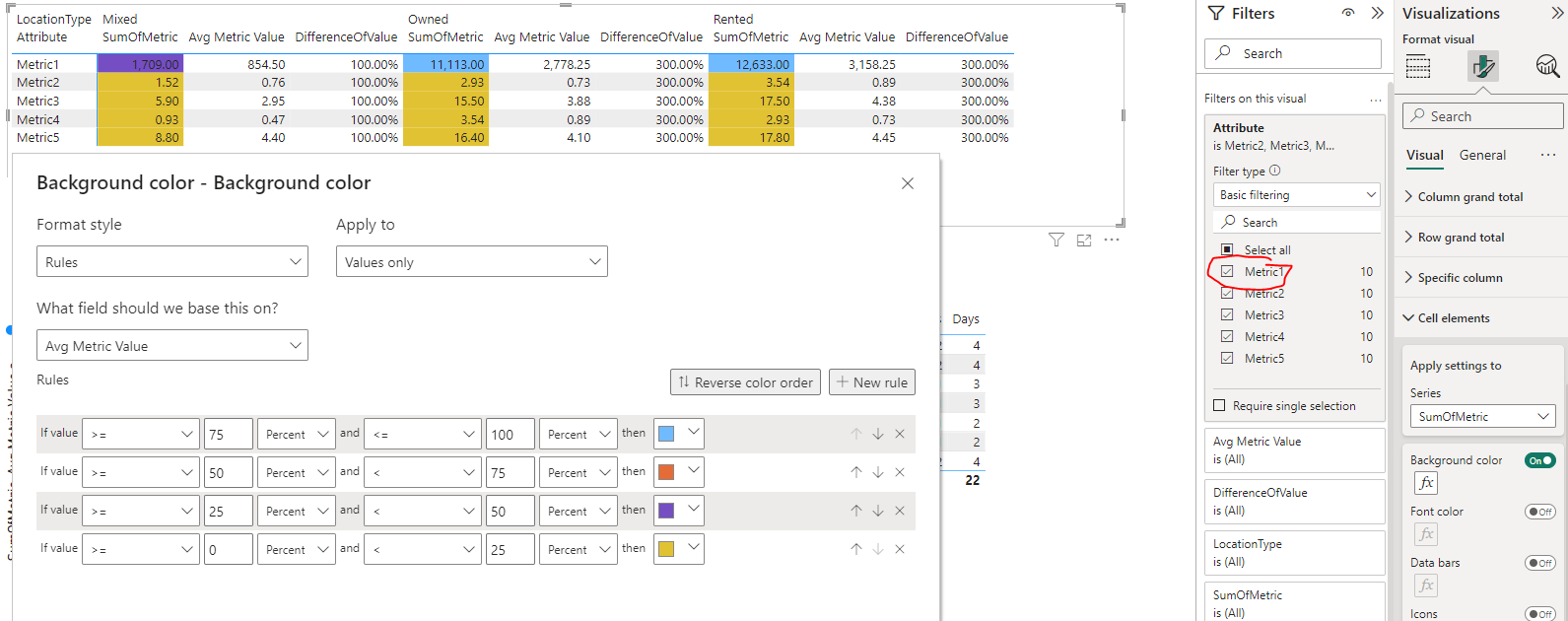Turn on the Font color toggle

(x=1539, y=512)
